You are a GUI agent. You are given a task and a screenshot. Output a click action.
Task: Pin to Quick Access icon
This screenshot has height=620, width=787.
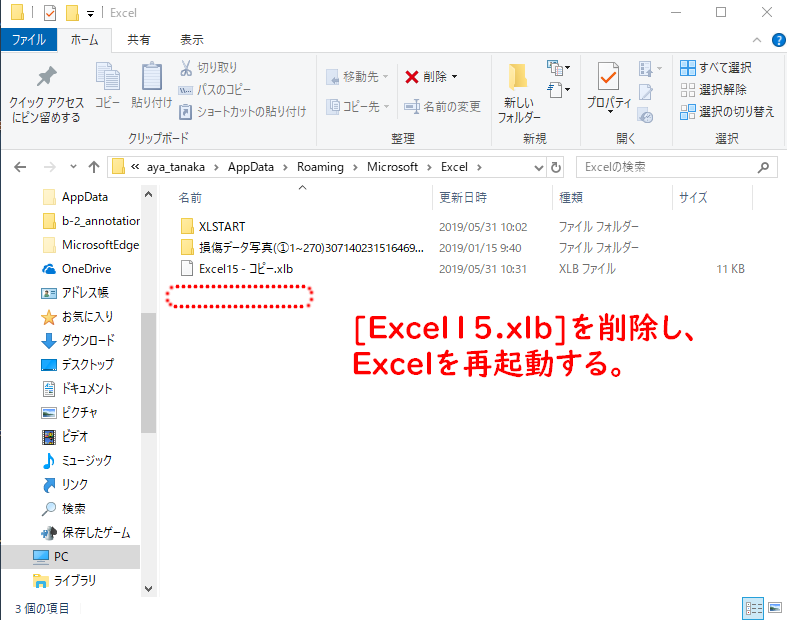tap(47, 77)
